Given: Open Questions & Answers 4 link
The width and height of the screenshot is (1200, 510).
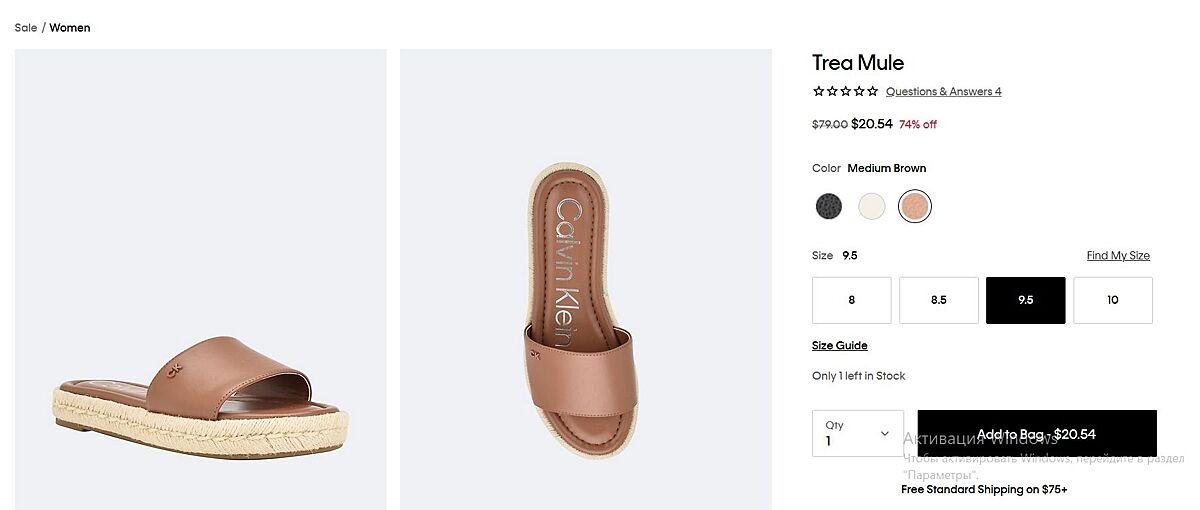Looking at the screenshot, I should click(943, 91).
